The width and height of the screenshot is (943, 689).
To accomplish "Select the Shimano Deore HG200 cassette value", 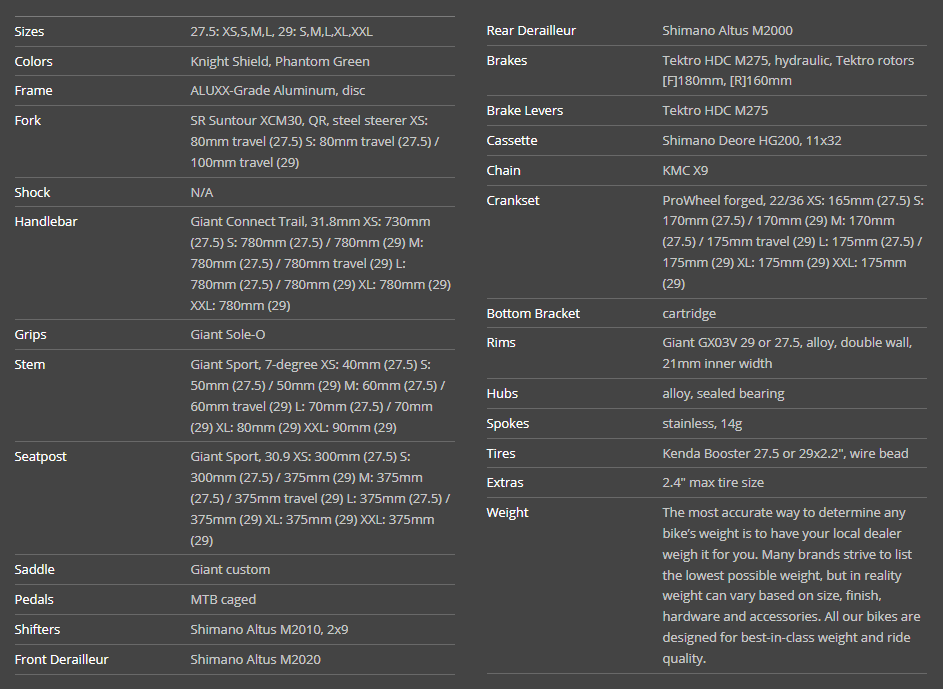I will (x=751, y=141).
